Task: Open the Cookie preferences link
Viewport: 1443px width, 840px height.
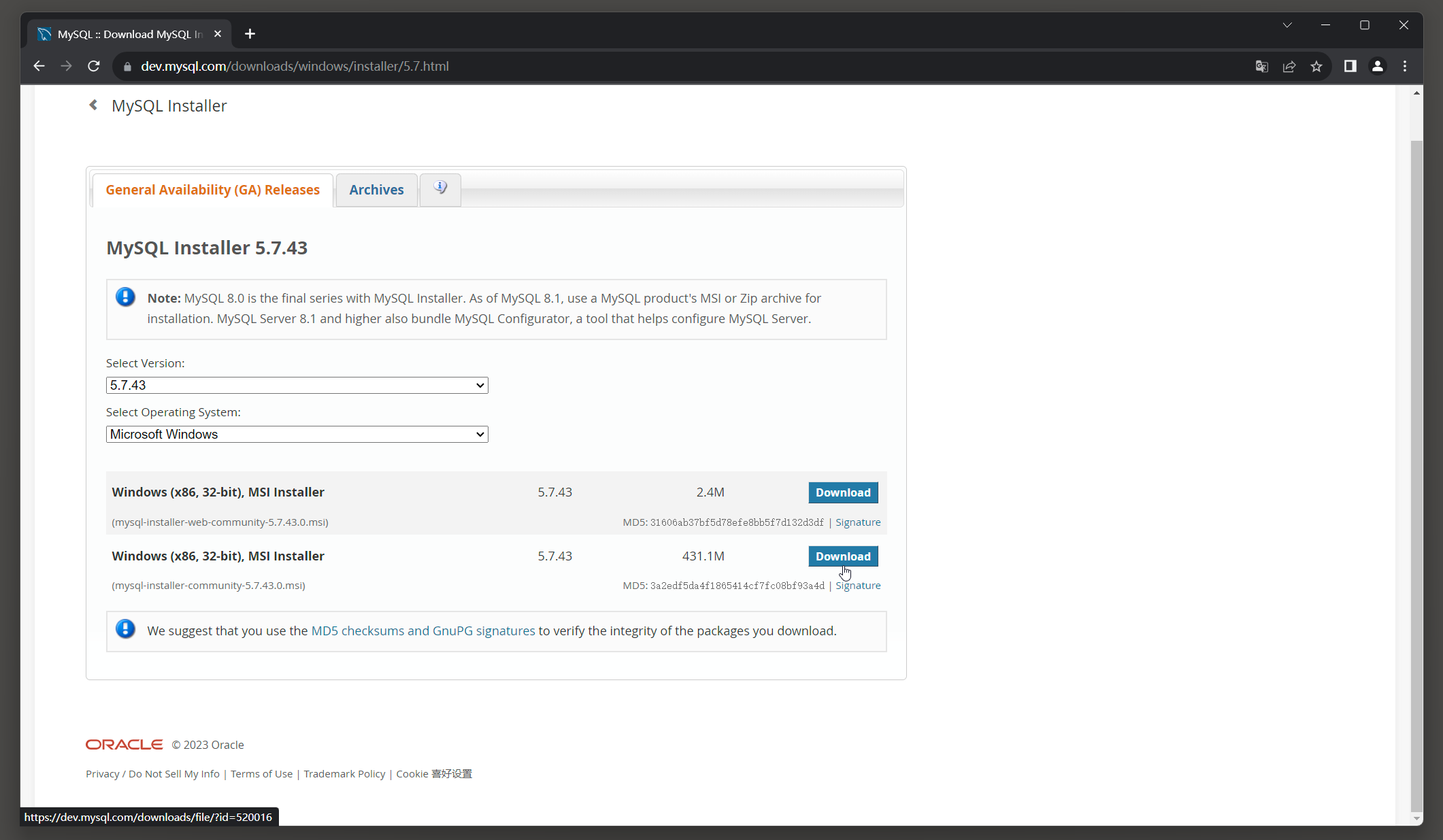Action: (x=434, y=774)
